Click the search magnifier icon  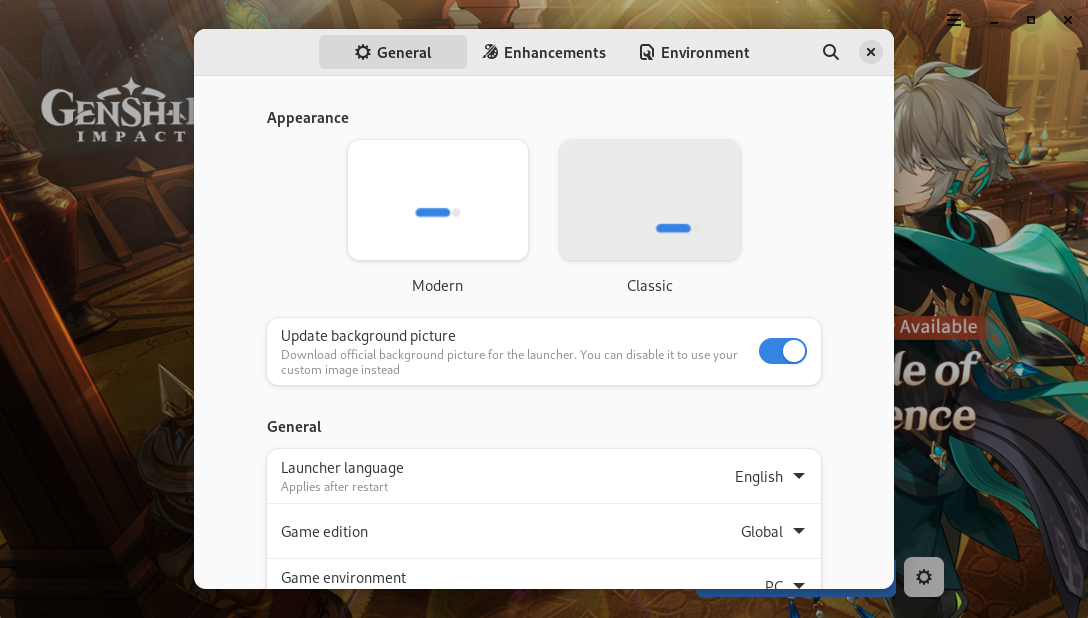831,52
